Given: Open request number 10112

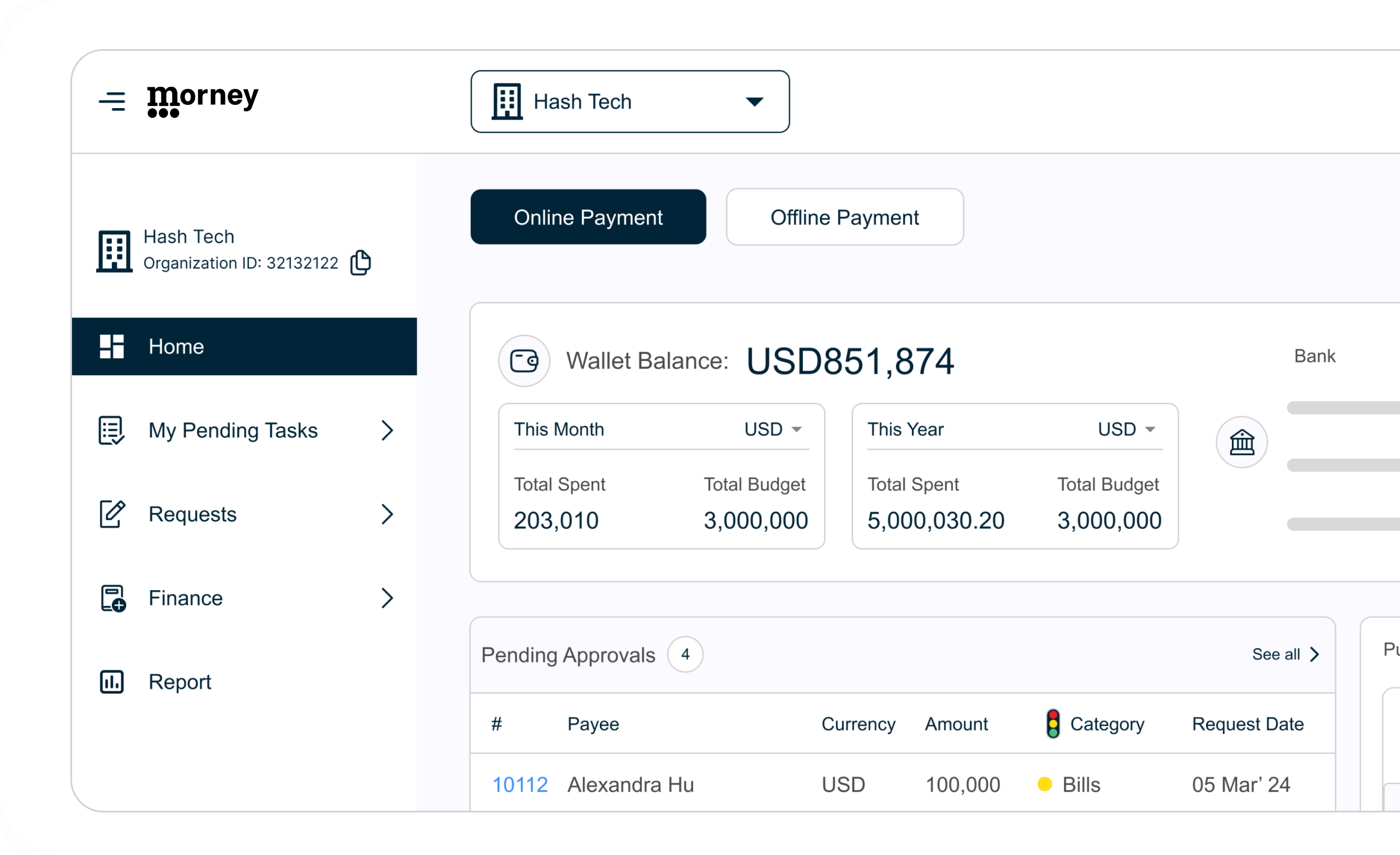Looking at the screenshot, I should pos(519,785).
